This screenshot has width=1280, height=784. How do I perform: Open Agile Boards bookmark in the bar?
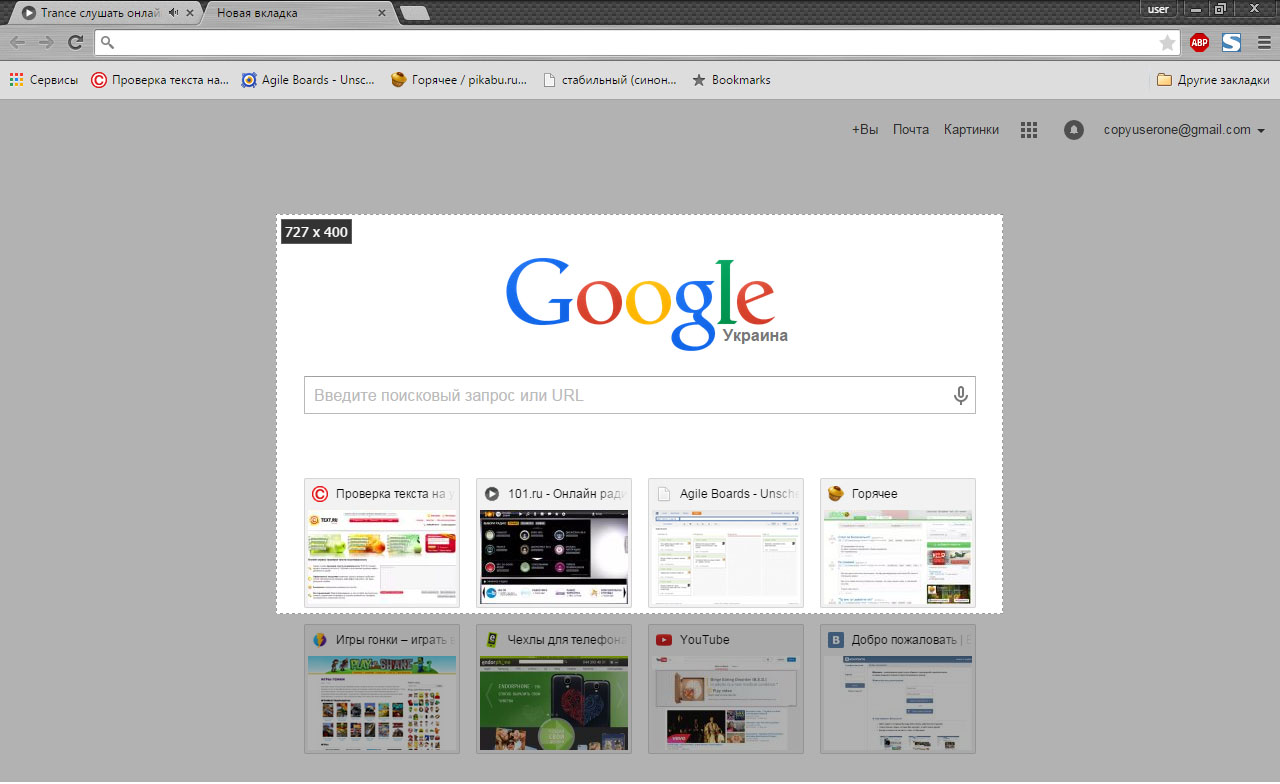tap(309, 80)
